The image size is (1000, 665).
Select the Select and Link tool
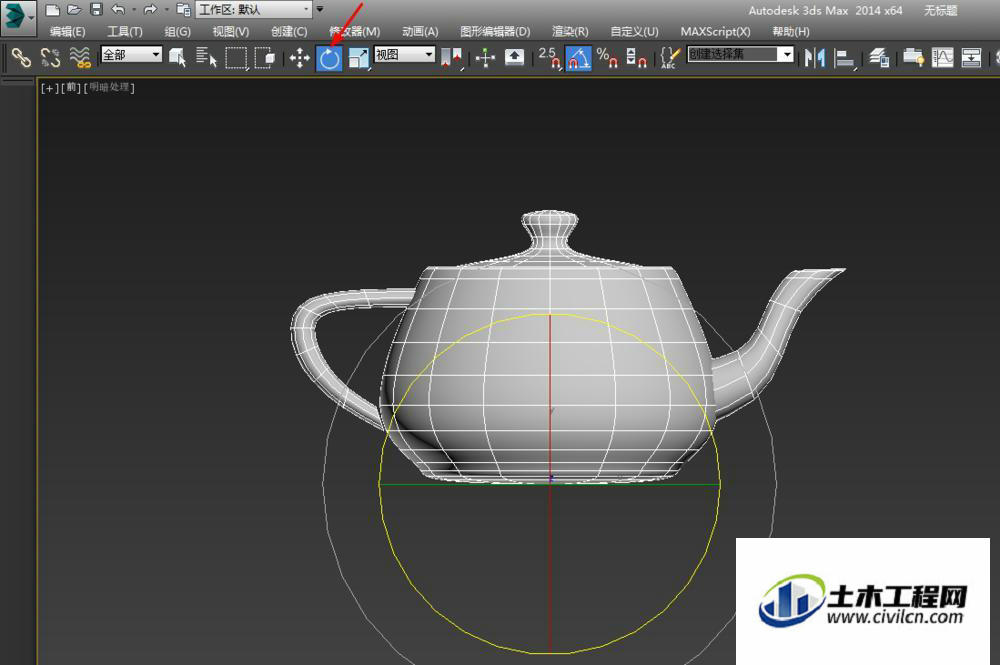click(21, 58)
